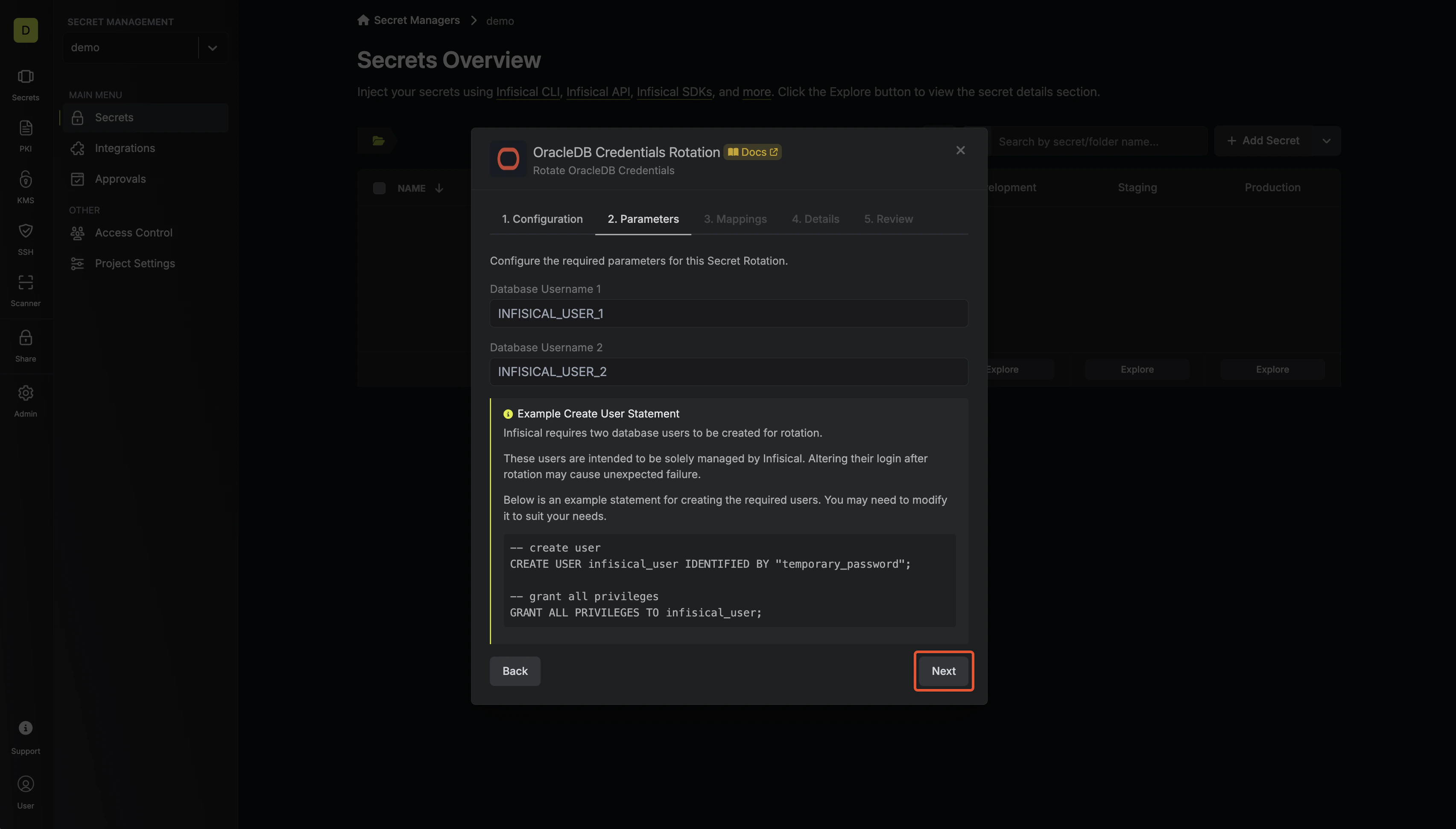
Task: Click the green D organization avatar
Action: pyautogui.click(x=26, y=30)
